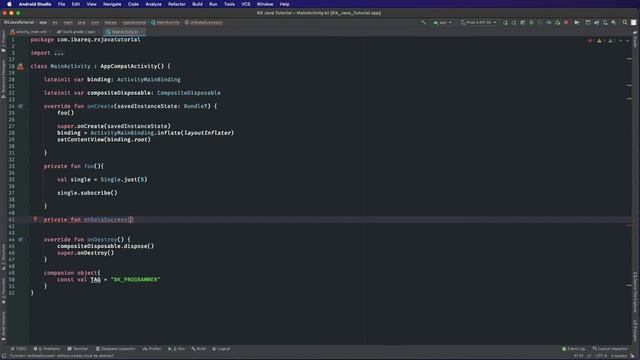Click the Search Everywhere magnifier icon

click(625, 22)
